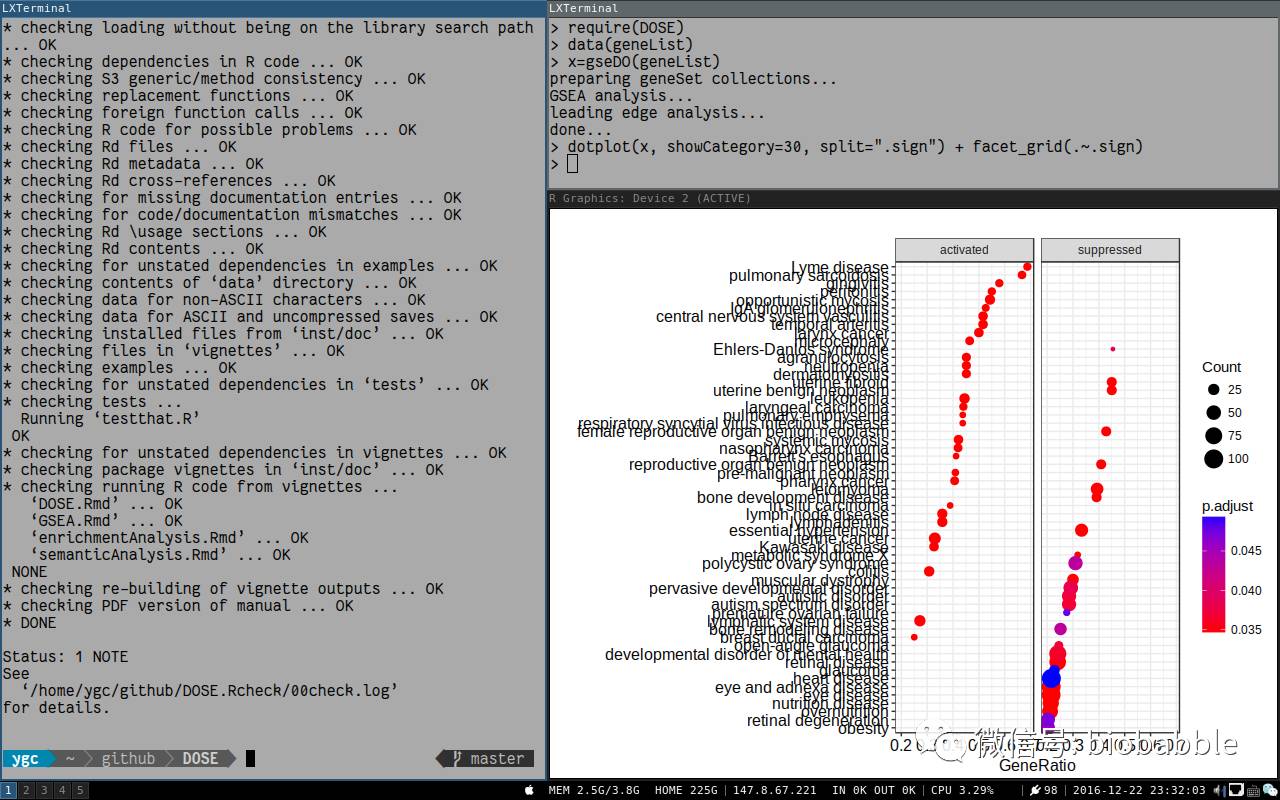Click the volume speaker tray icon
This screenshot has height=800, width=1280.
coord(1218,790)
